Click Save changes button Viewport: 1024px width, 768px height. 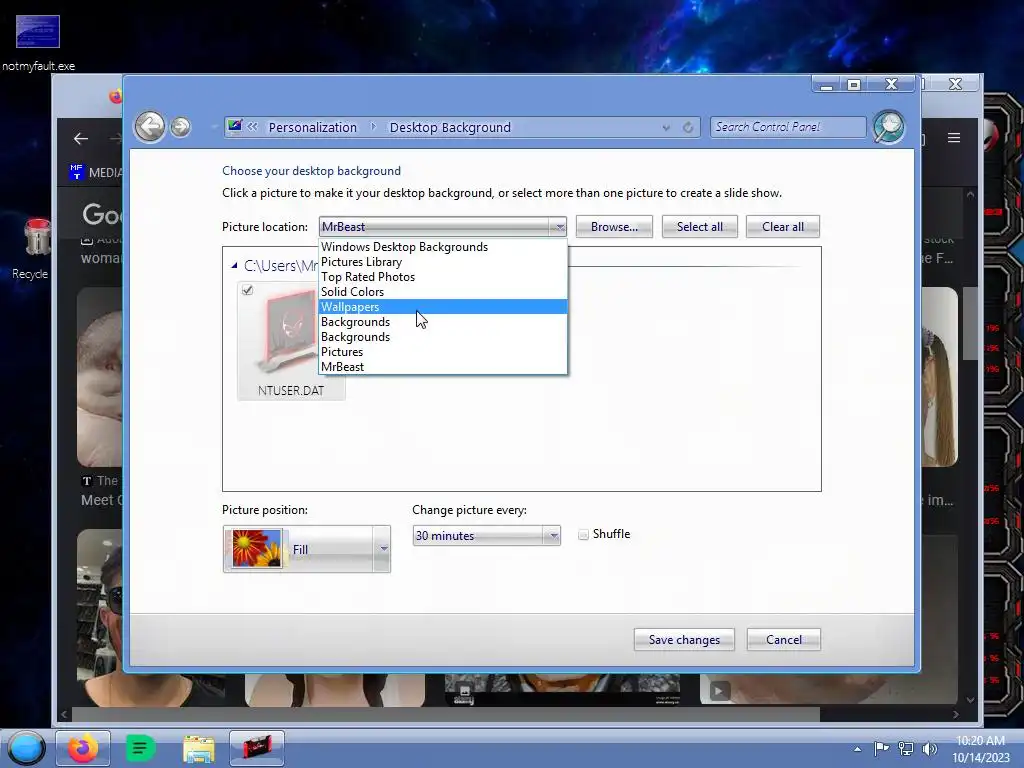click(x=684, y=639)
